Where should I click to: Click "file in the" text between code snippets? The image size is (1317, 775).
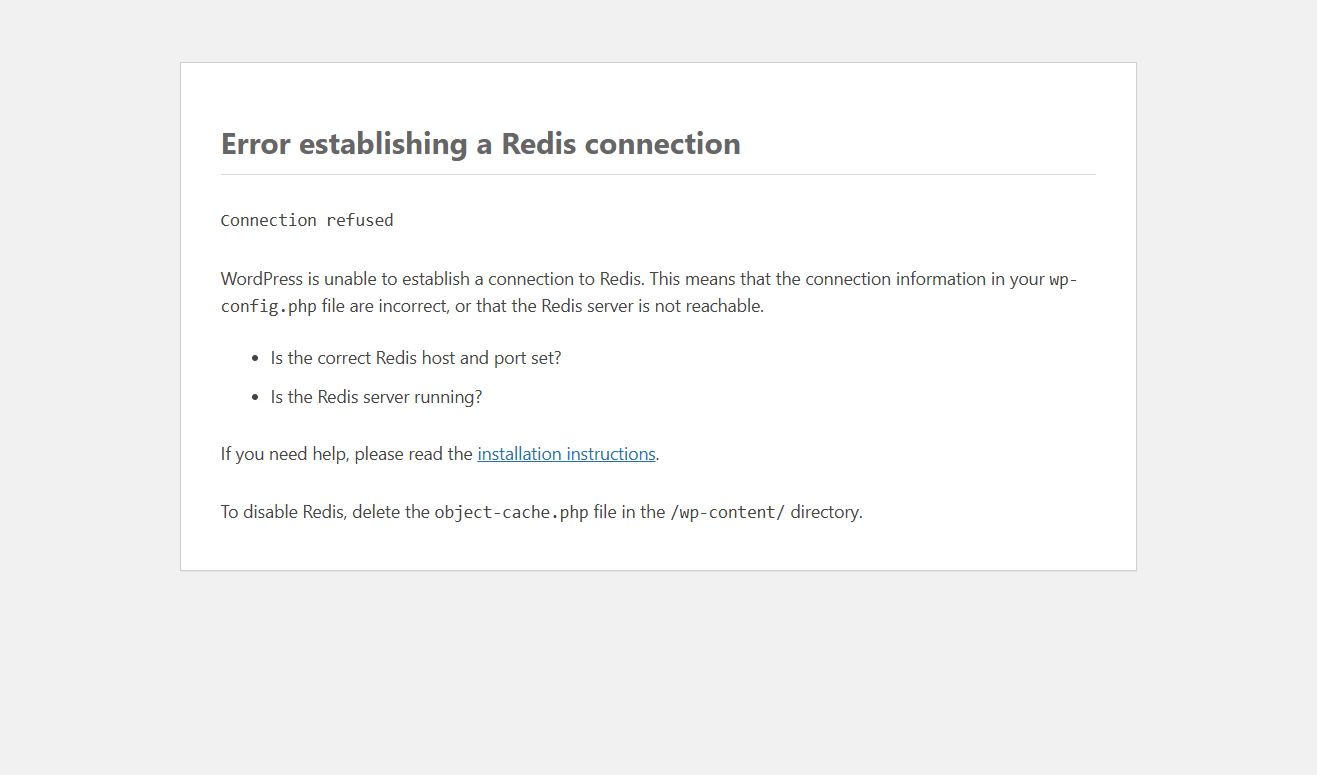[629, 512]
